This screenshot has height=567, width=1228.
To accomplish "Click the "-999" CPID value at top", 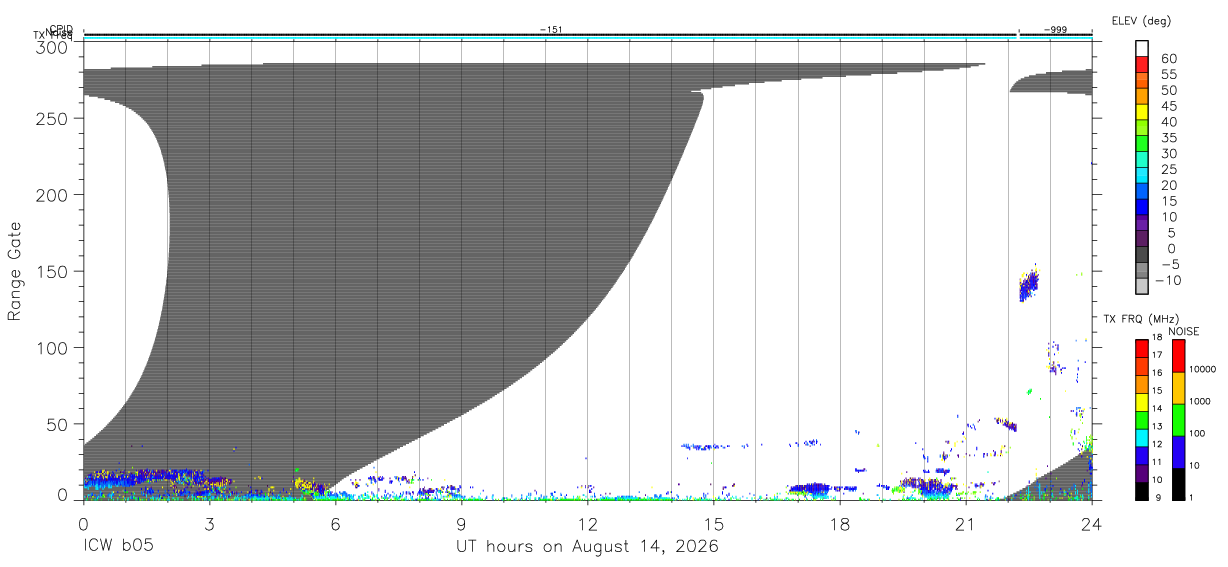I will (x=1055, y=30).
